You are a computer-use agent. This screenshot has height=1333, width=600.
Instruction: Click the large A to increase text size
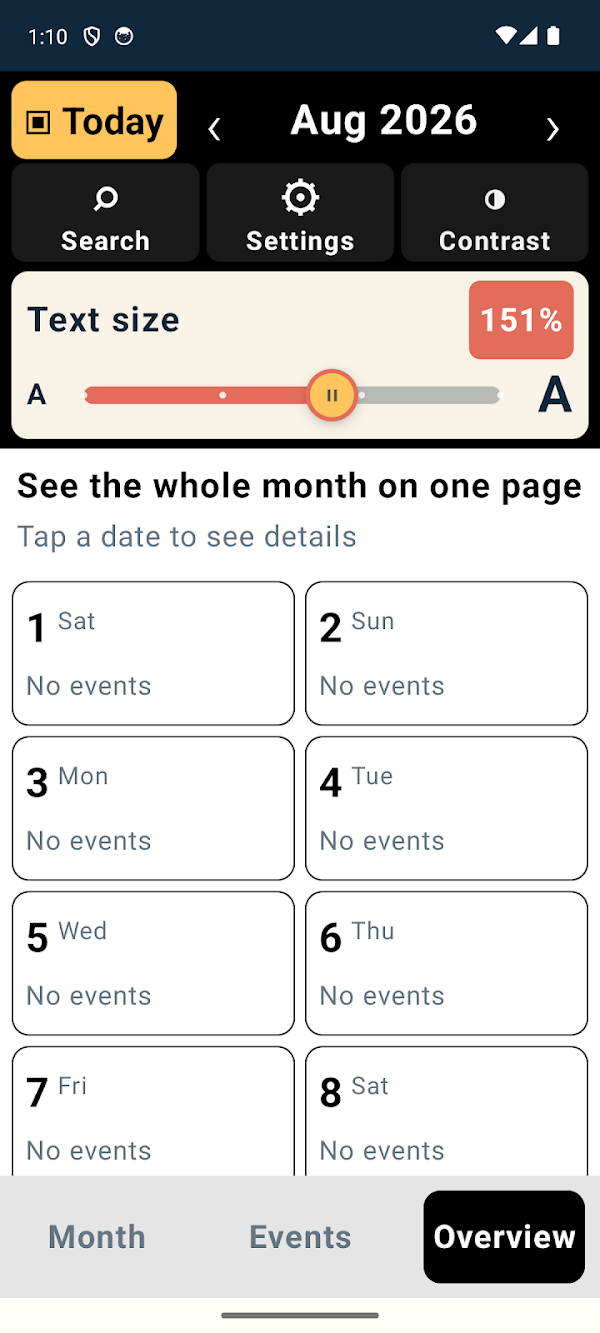point(555,395)
